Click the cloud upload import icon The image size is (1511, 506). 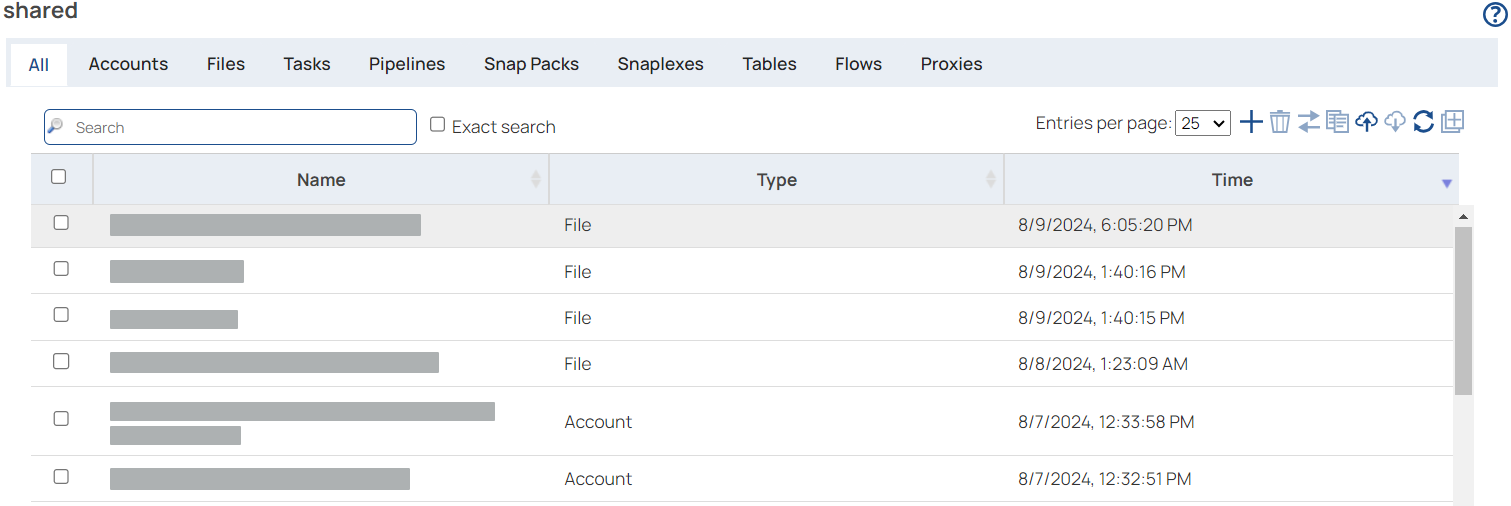pyautogui.click(x=1366, y=122)
